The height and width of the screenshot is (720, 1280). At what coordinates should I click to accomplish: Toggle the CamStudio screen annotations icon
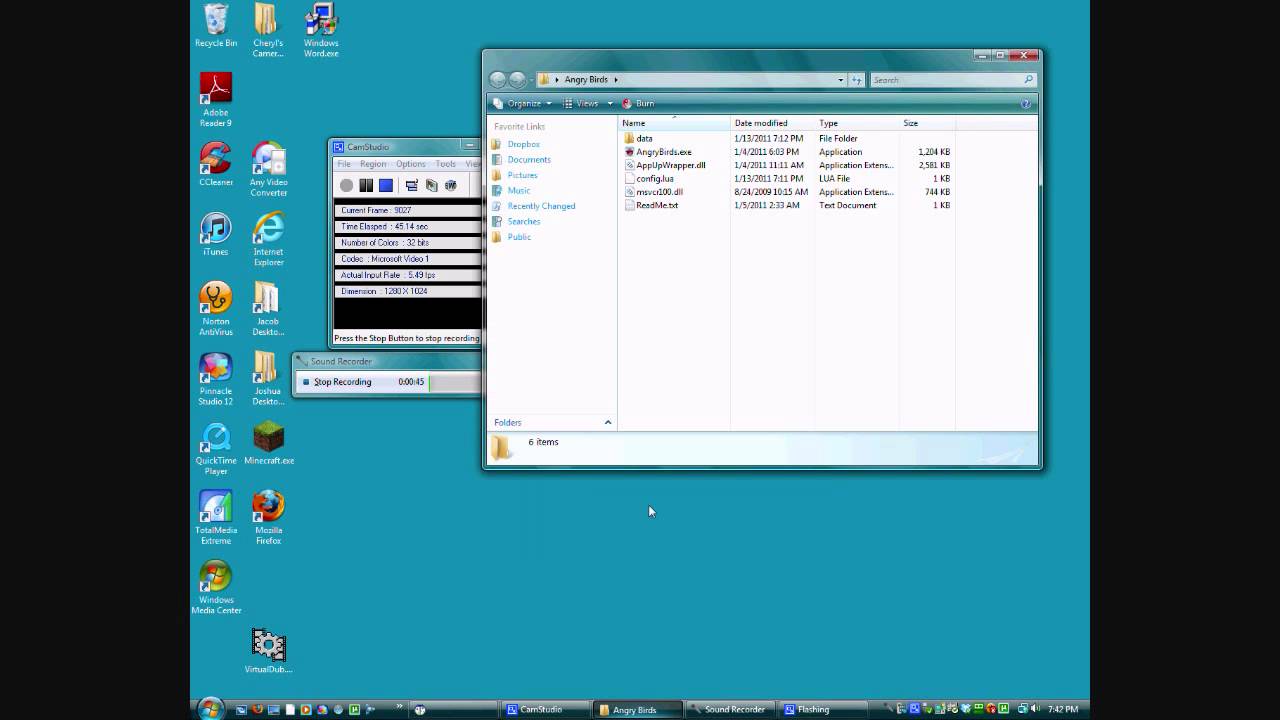[x=411, y=185]
